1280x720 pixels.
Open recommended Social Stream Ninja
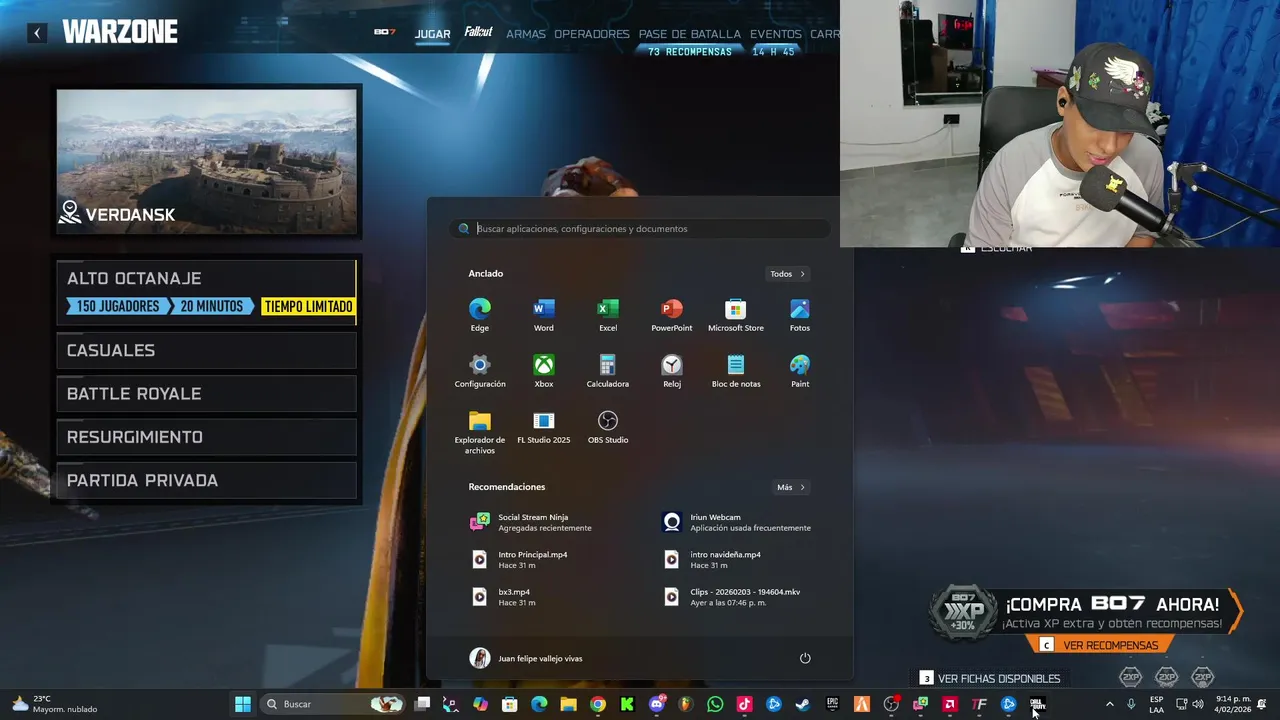(532, 522)
